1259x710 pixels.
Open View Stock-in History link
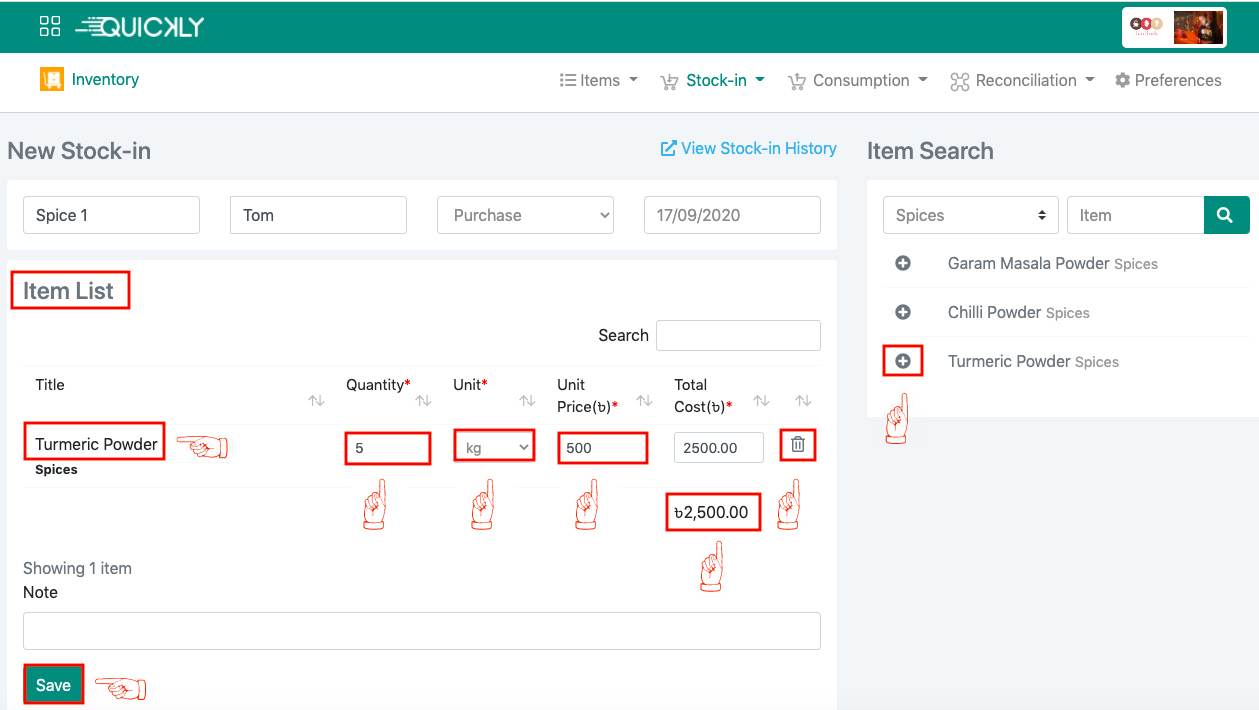coord(748,149)
